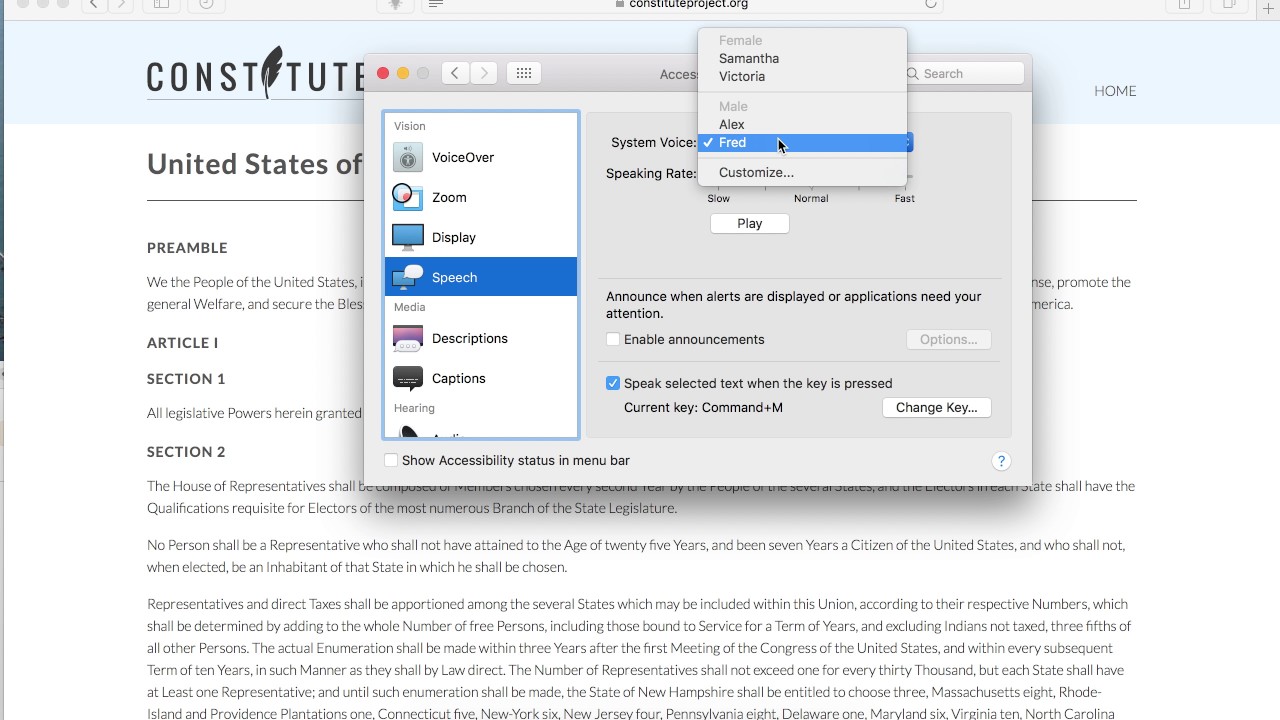Click 'Current key: Command+M' text
This screenshot has height=720, width=1280.
(703, 408)
